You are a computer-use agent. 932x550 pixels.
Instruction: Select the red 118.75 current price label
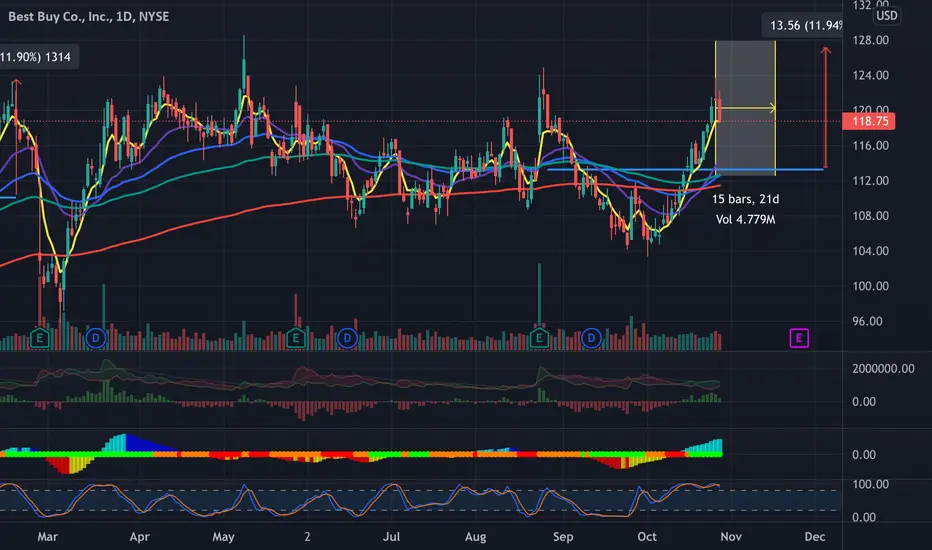tap(868, 121)
